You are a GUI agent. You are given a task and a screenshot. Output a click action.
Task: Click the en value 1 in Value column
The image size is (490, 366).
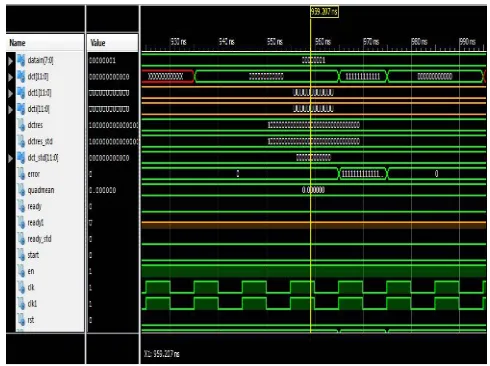tap(90, 272)
